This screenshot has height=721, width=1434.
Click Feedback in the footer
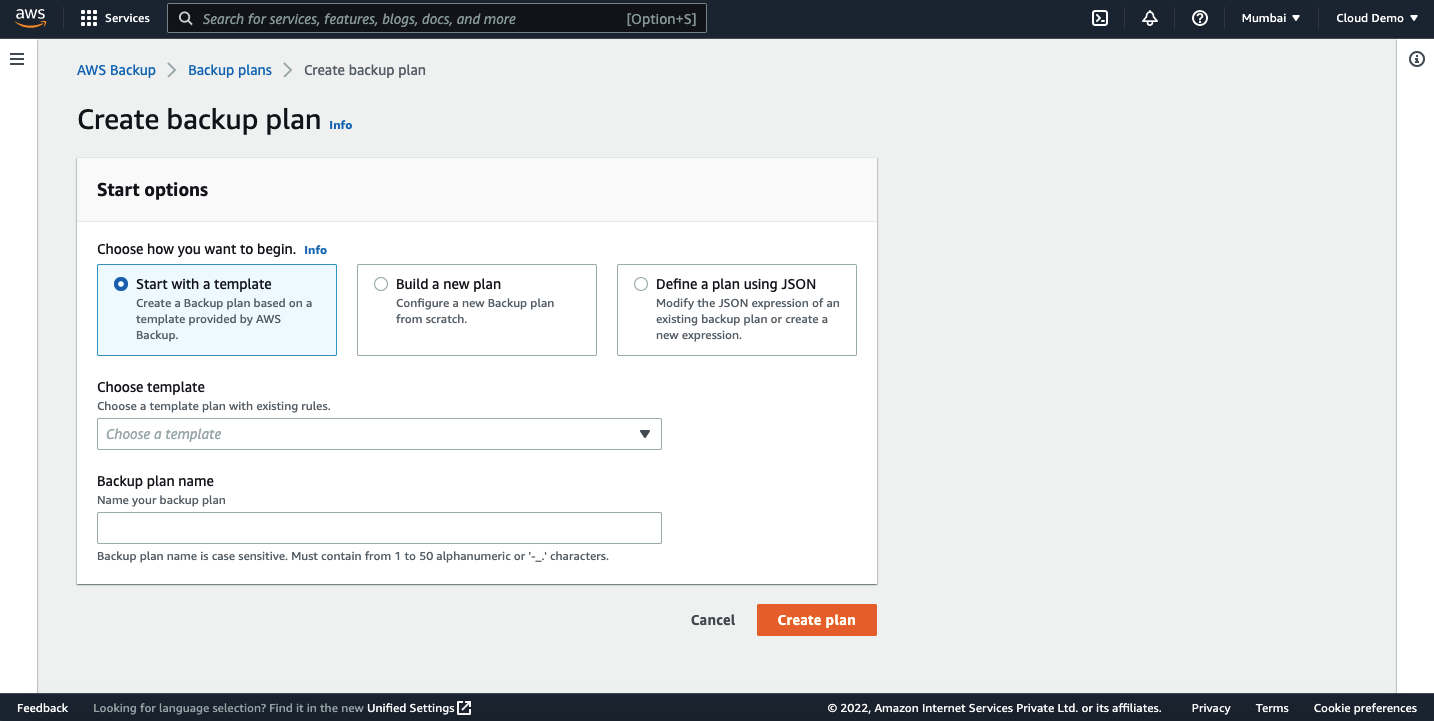click(43, 708)
